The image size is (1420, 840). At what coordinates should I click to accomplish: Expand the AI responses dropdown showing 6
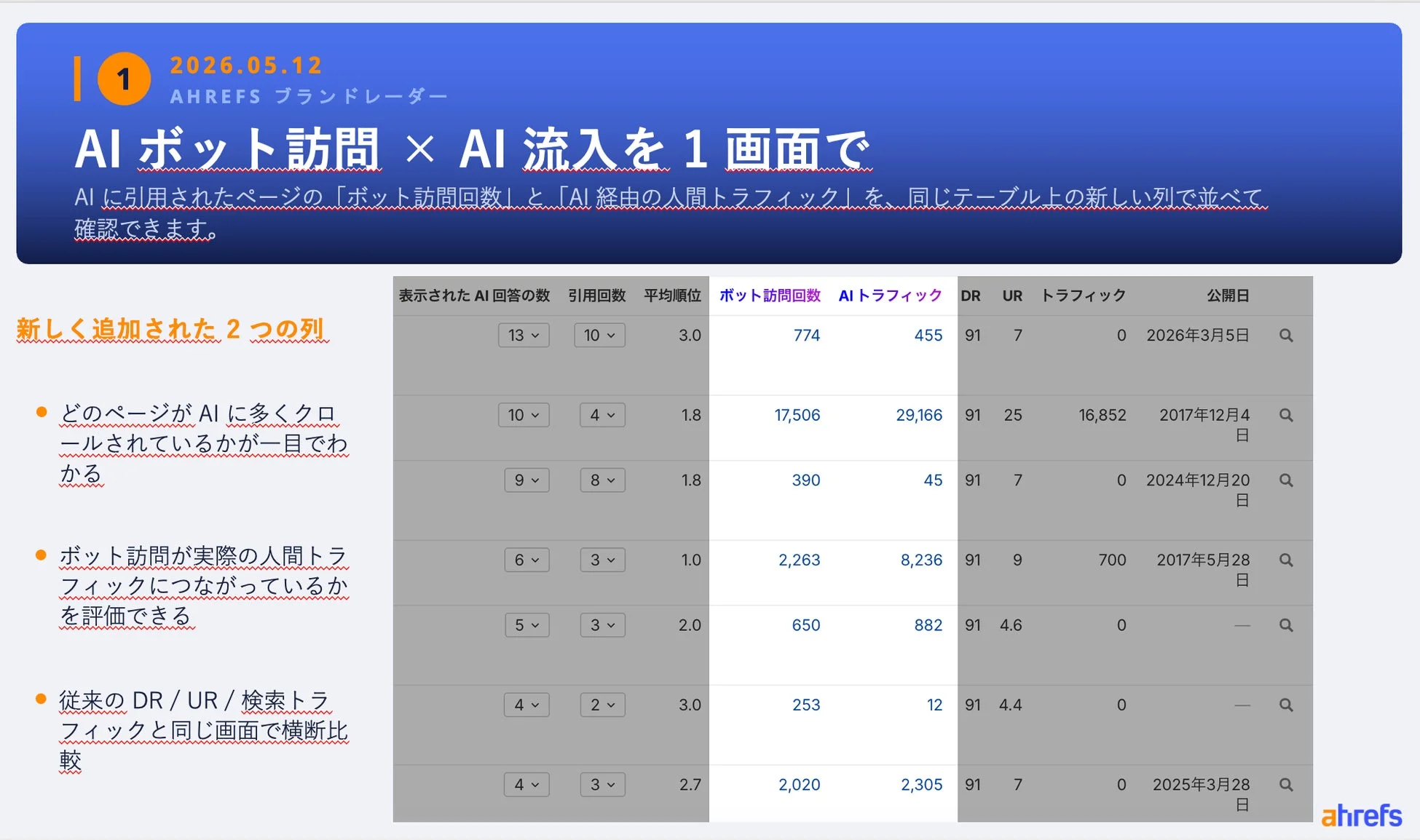(x=526, y=560)
